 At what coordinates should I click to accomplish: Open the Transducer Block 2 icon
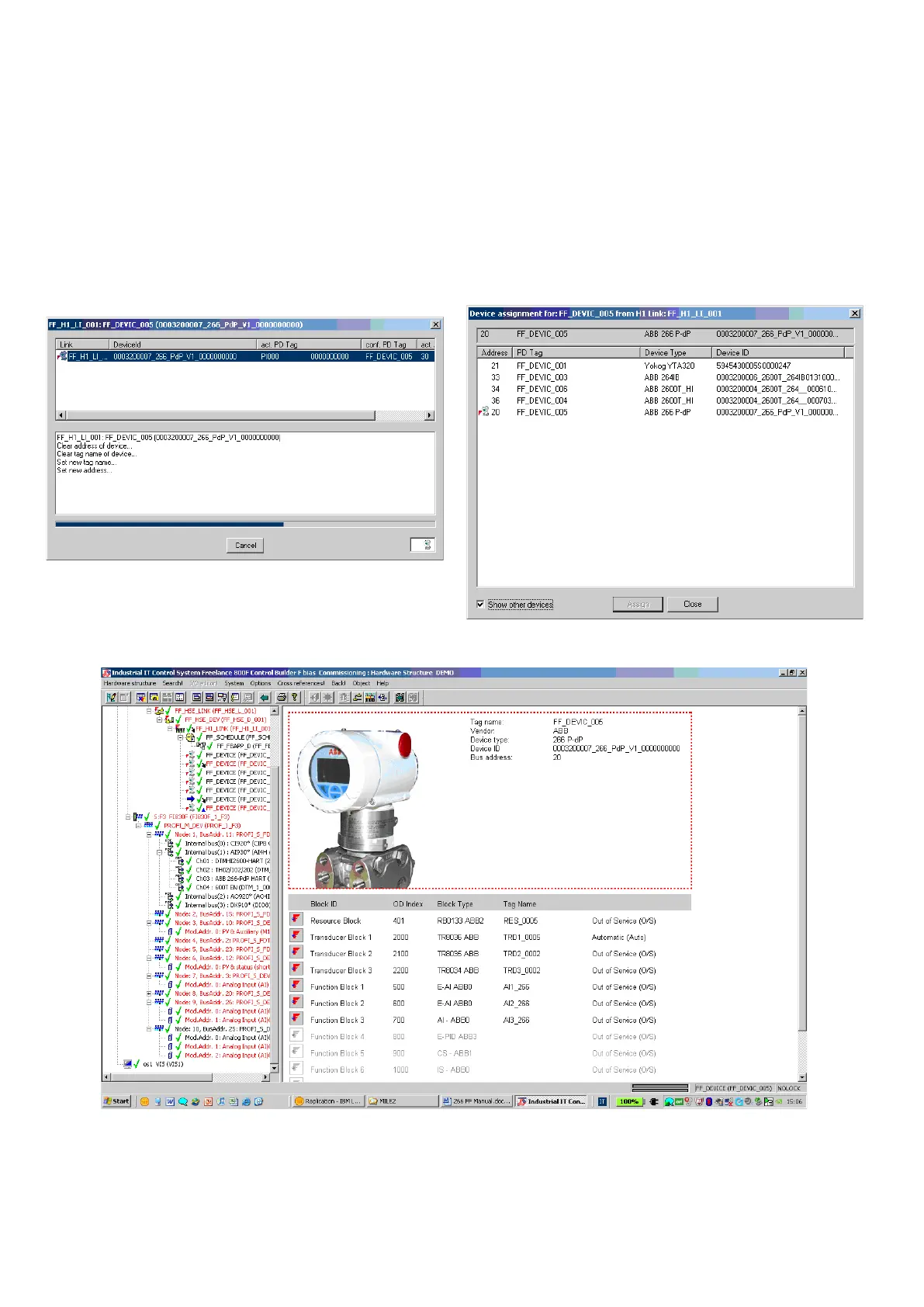tap(296, 952)
